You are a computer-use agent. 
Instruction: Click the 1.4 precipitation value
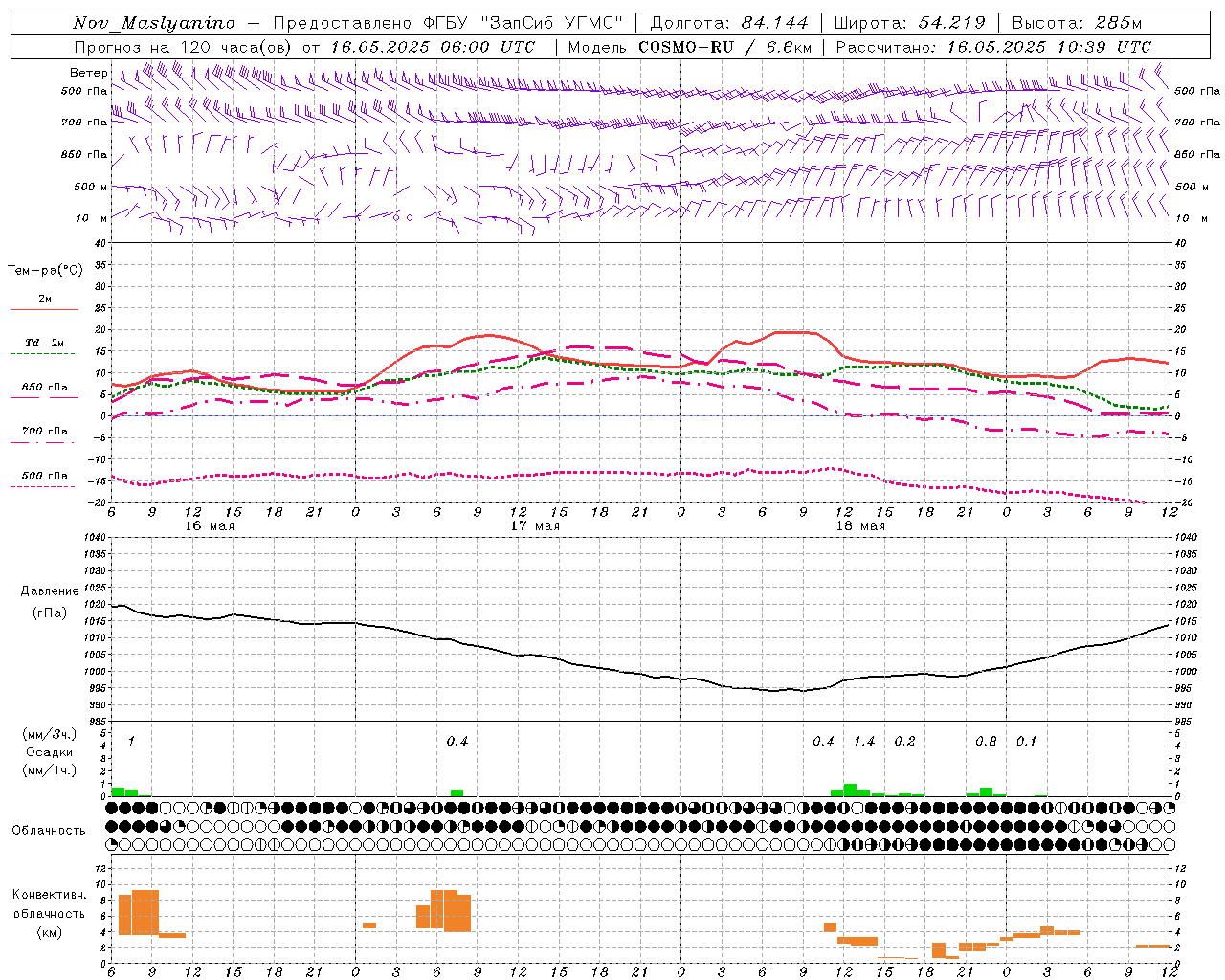(864, 742)
